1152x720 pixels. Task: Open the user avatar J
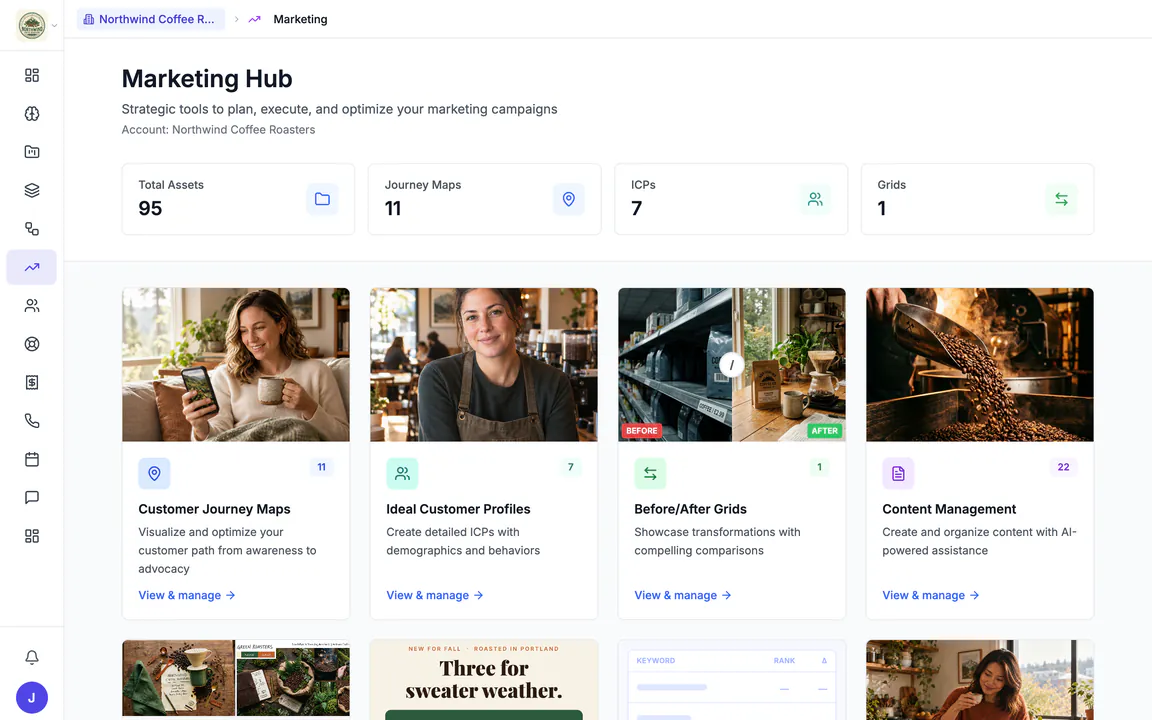tap(32, 698)
